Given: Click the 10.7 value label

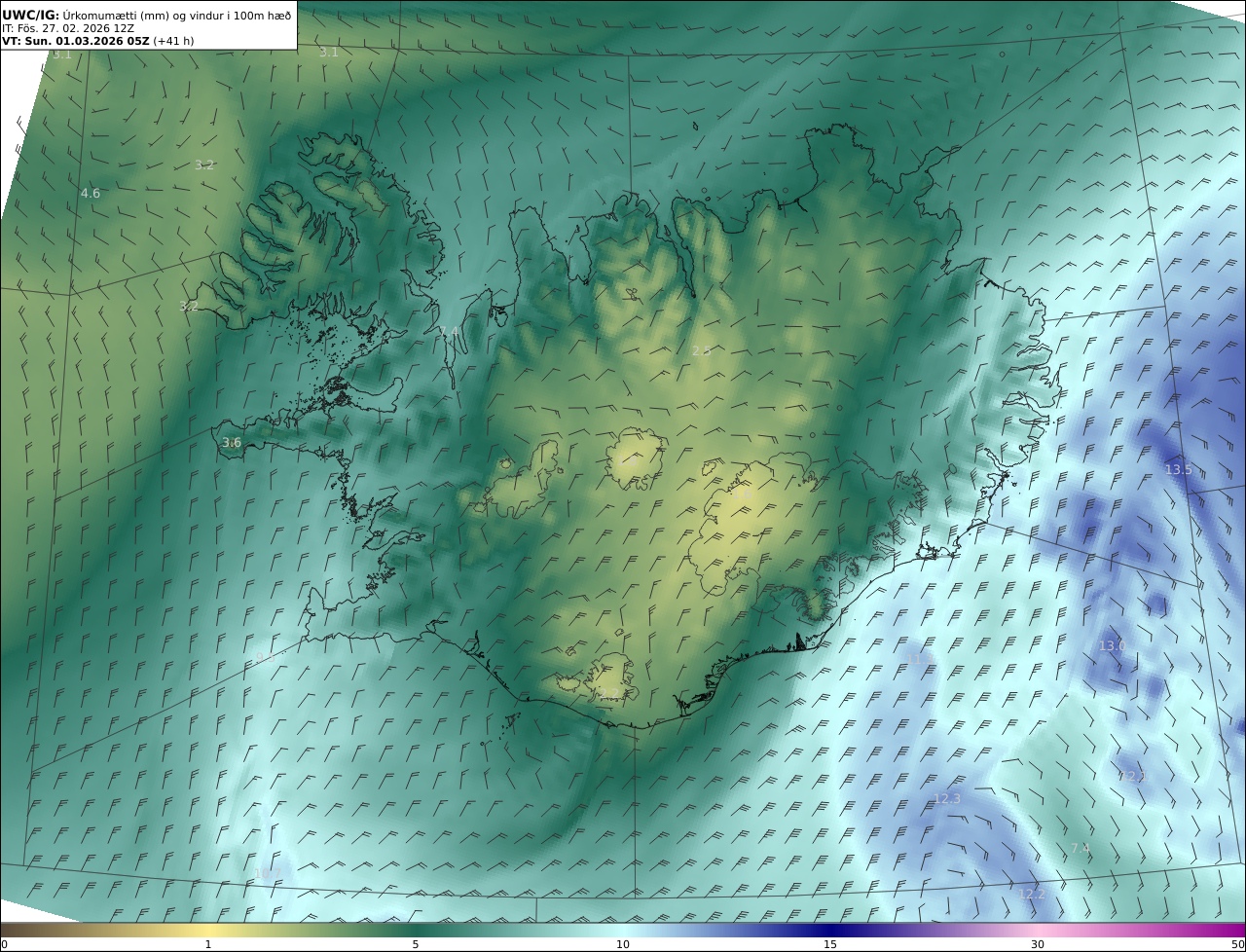Looking at the screenshot, I should point(267,873).
